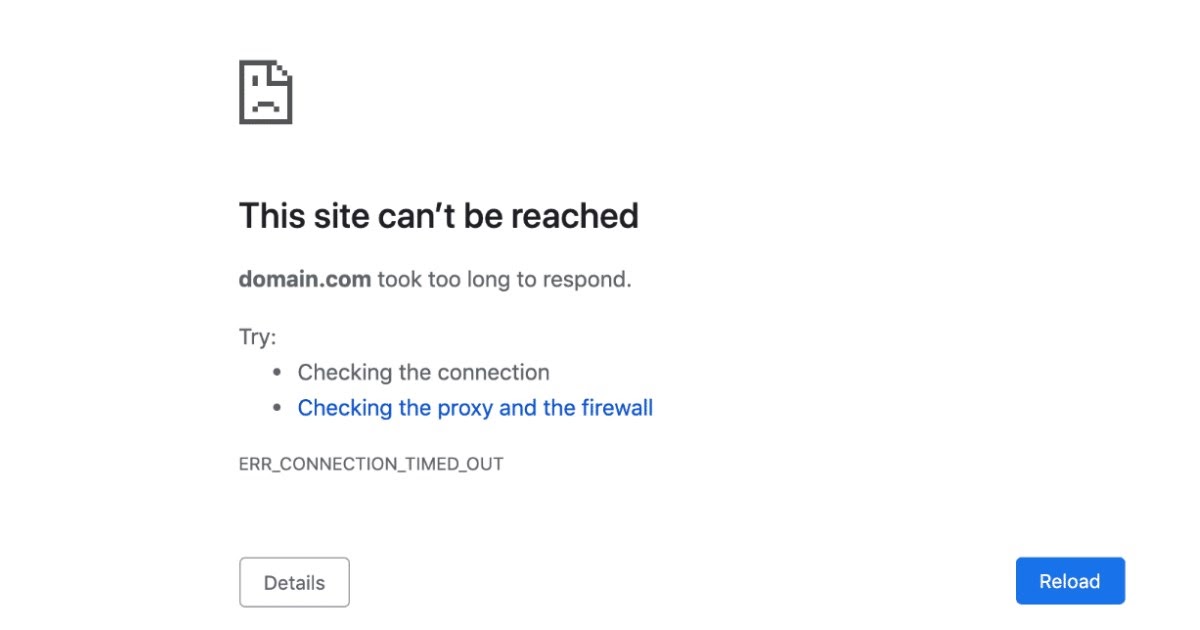Screen dimensions: 1200x630
Task: Open the proxy and firewall link
Action: pos(475,408)
